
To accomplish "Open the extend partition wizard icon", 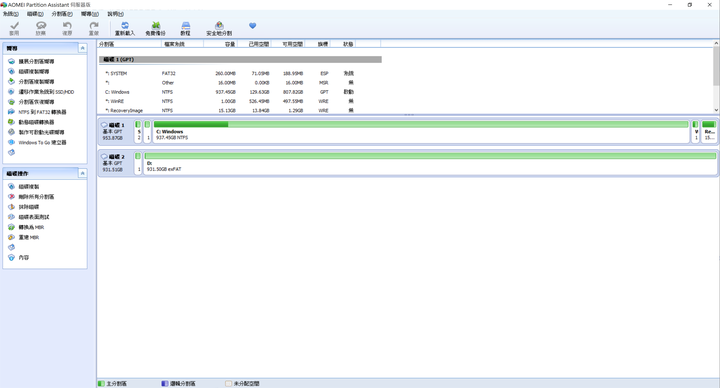I will point(11,61).
